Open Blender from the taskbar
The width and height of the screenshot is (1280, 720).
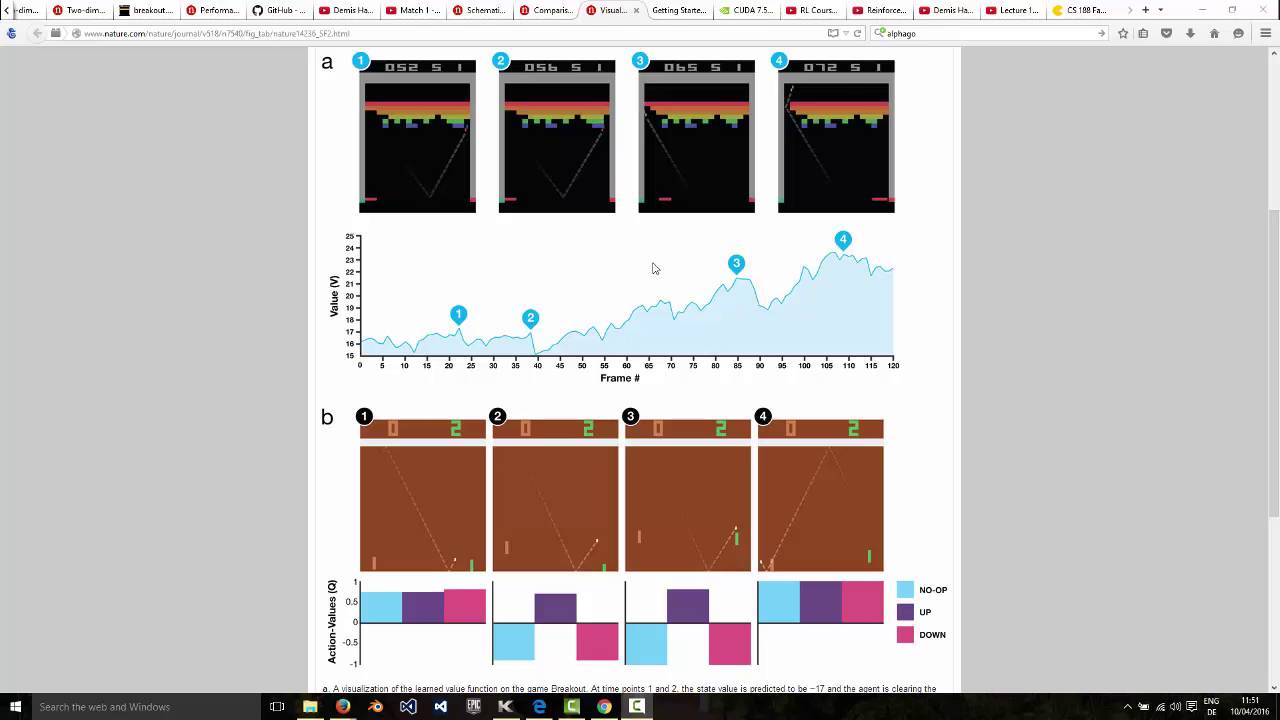376,706
